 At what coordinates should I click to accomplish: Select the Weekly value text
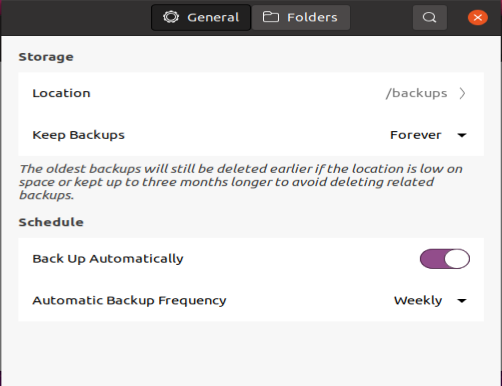418,300
